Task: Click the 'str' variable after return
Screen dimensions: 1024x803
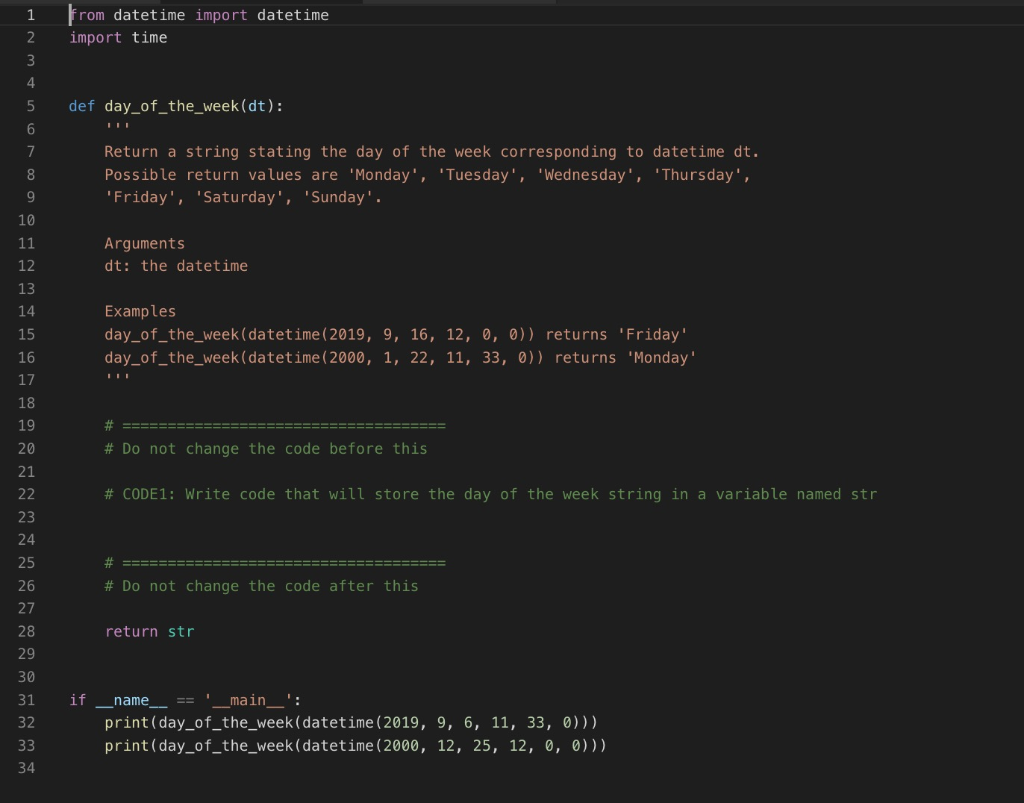Action: (181, 632)
